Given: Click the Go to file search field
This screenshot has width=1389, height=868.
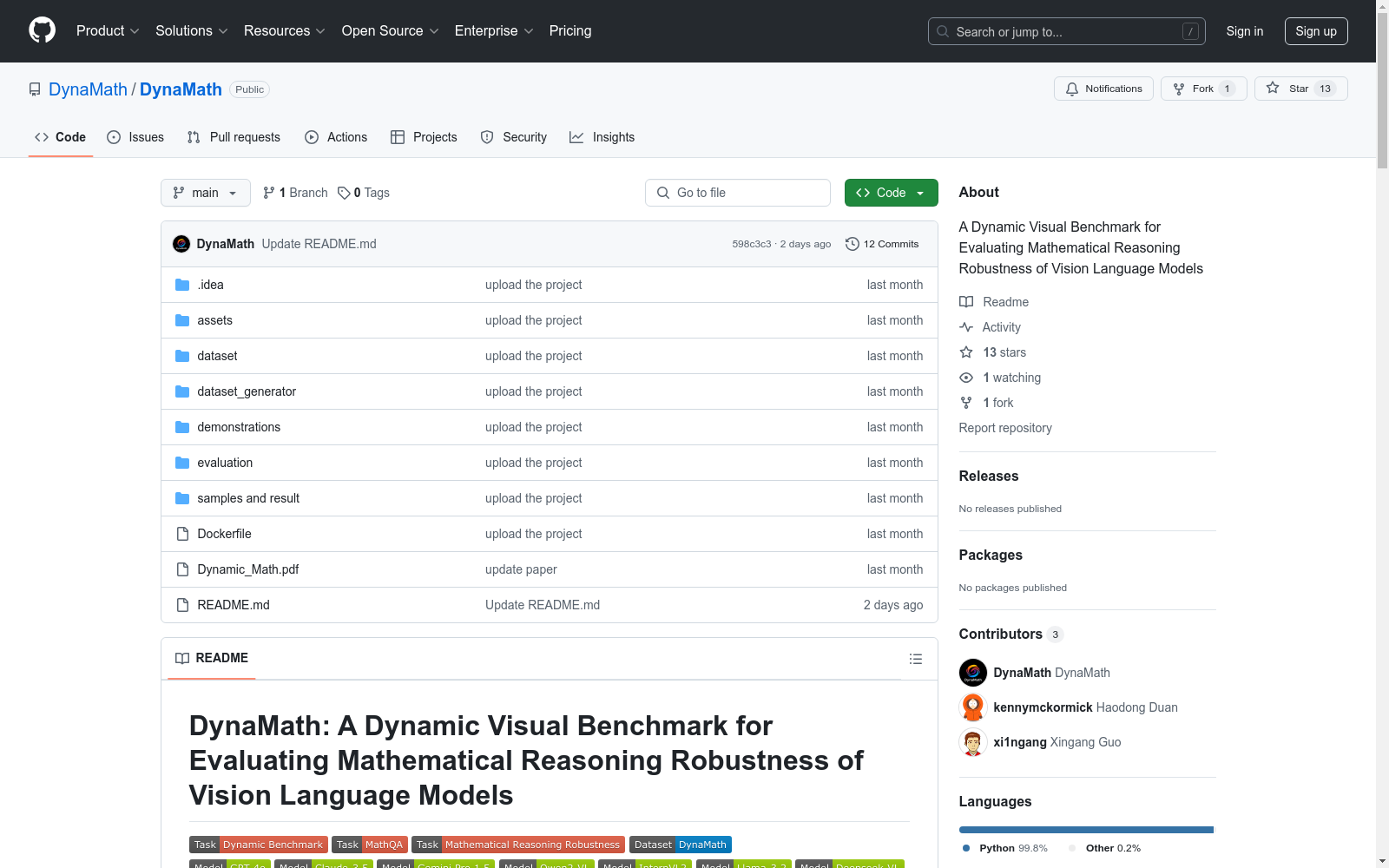Looking at the screenshot, I should pyautogui.click(x=738, y=193).
